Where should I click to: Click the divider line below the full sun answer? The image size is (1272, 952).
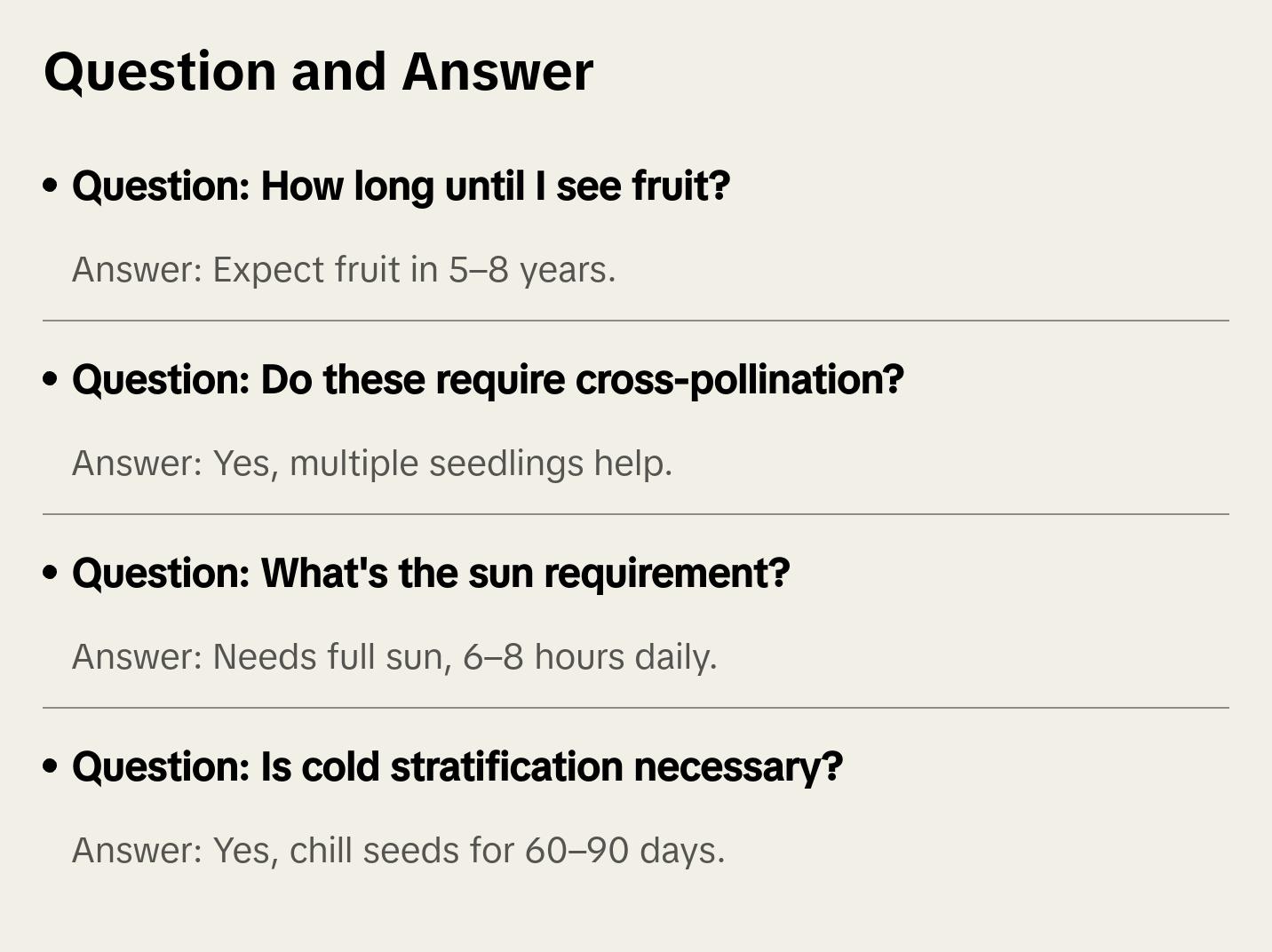click(x=636, y=708)
